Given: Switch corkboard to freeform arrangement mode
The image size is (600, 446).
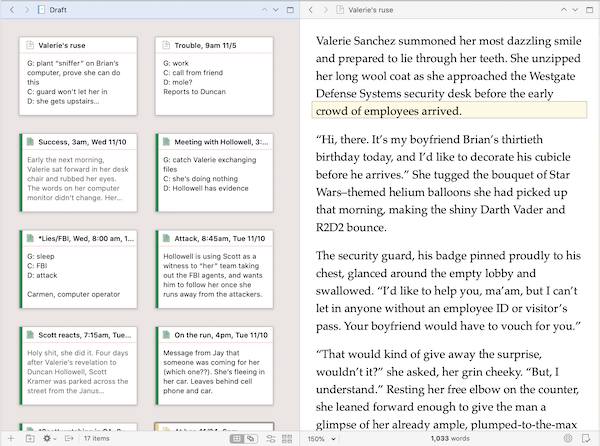Looking at the screenshot, I should pos(251,439).
